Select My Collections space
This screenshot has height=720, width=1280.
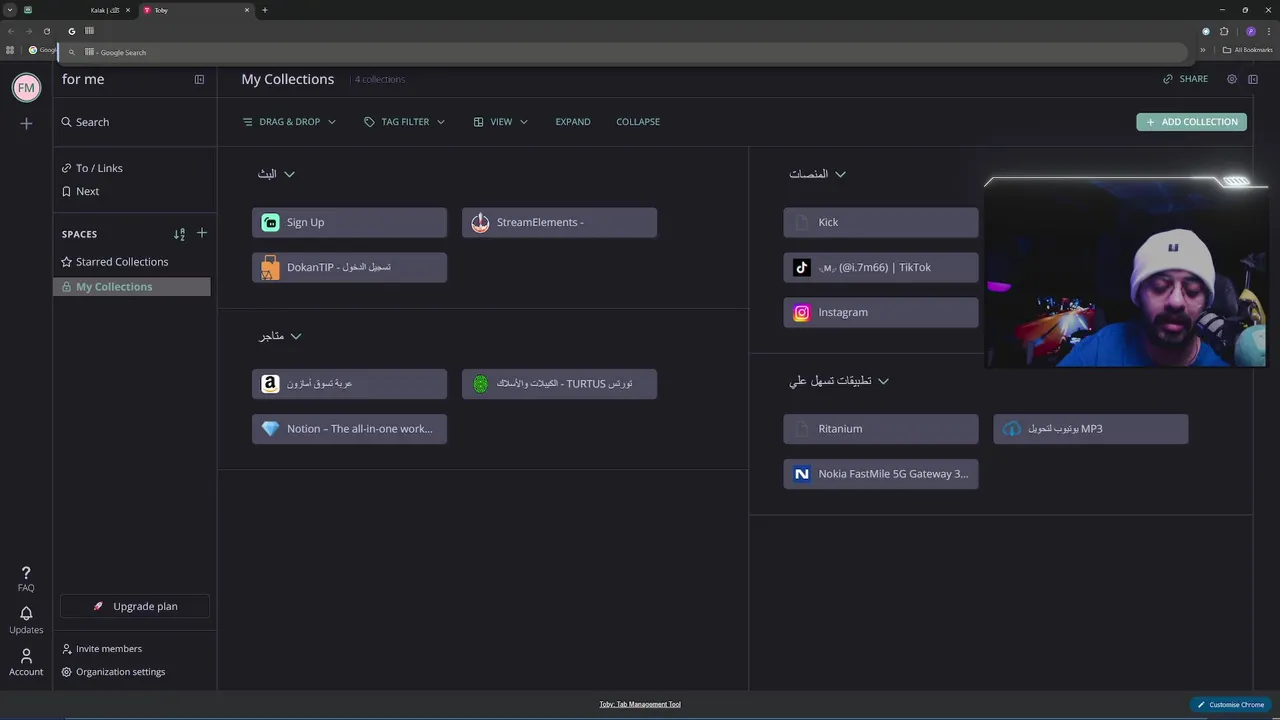132,287
